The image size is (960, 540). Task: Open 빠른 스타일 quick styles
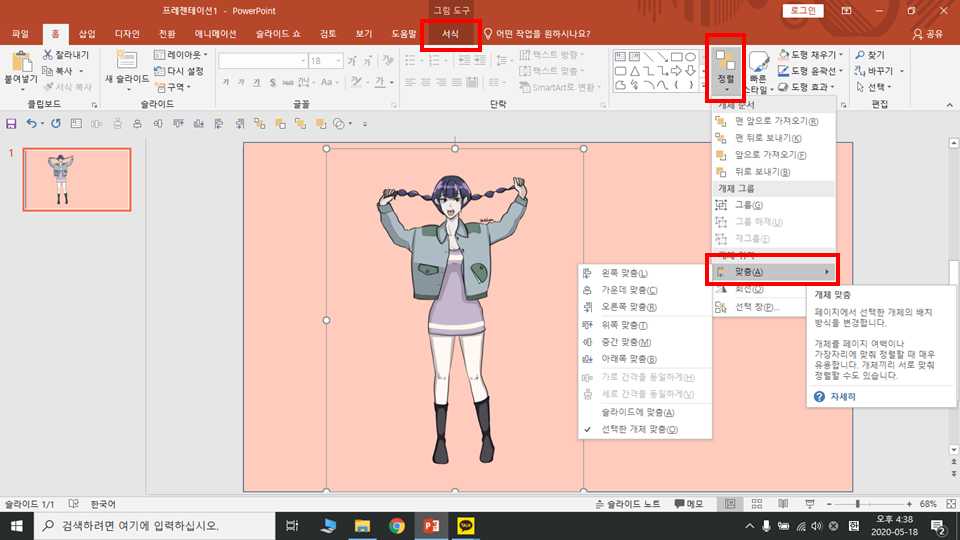pos(758,72)
